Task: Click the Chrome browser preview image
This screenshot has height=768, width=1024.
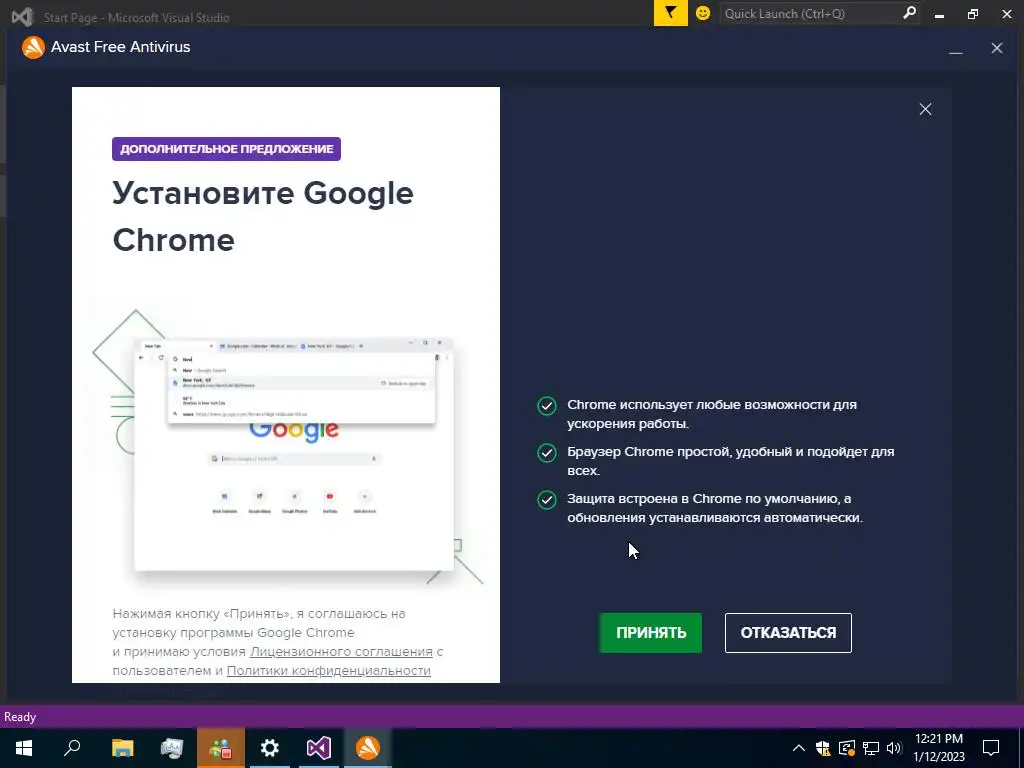Action: coord(294,454)
